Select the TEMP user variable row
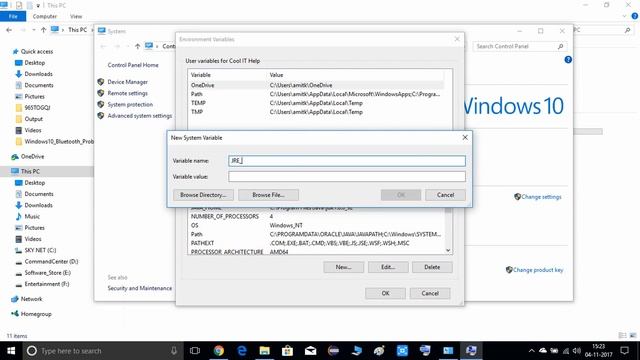The image size is (640, 360). [x=316, y=103]
